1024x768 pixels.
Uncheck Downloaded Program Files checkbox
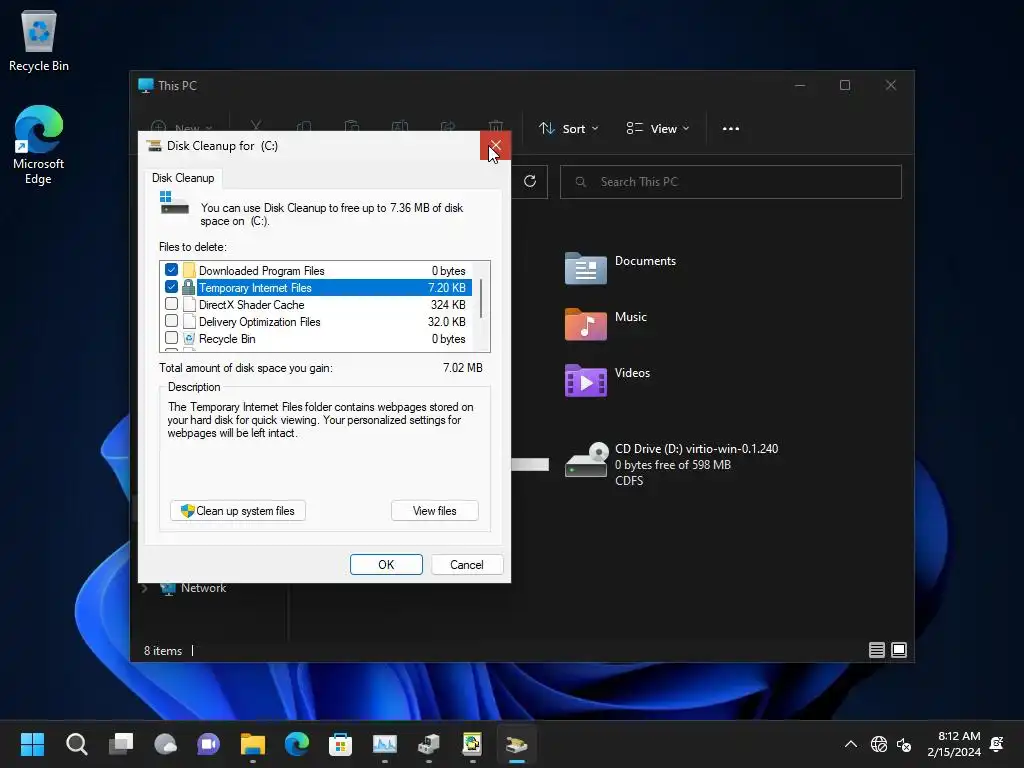(171, 270)
